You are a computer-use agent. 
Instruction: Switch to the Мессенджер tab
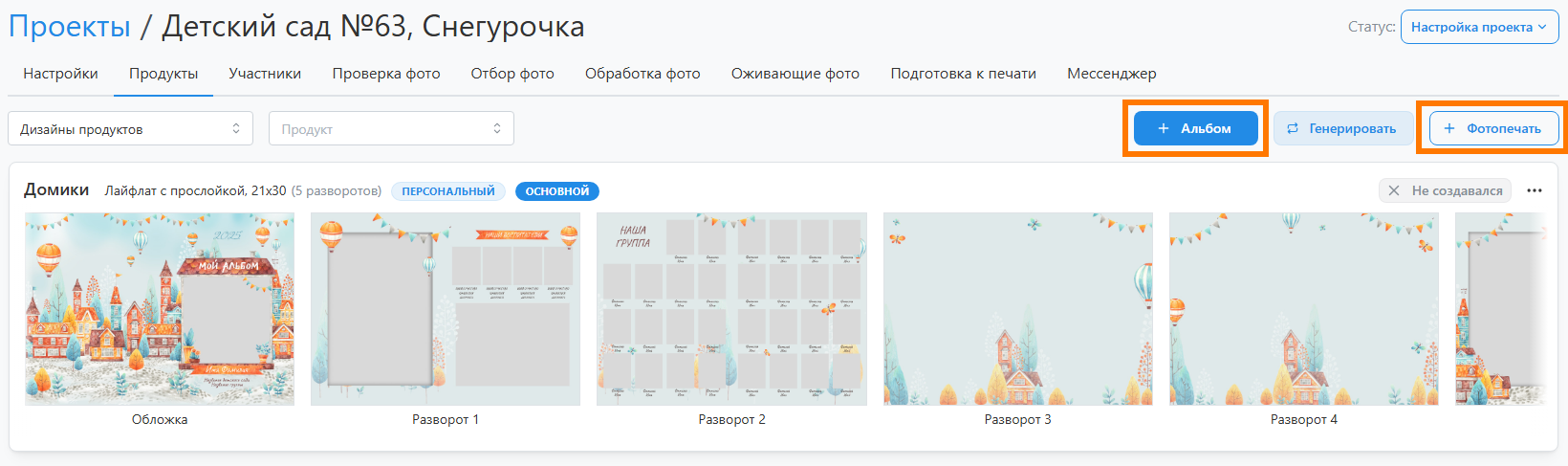click(1111, 74)
